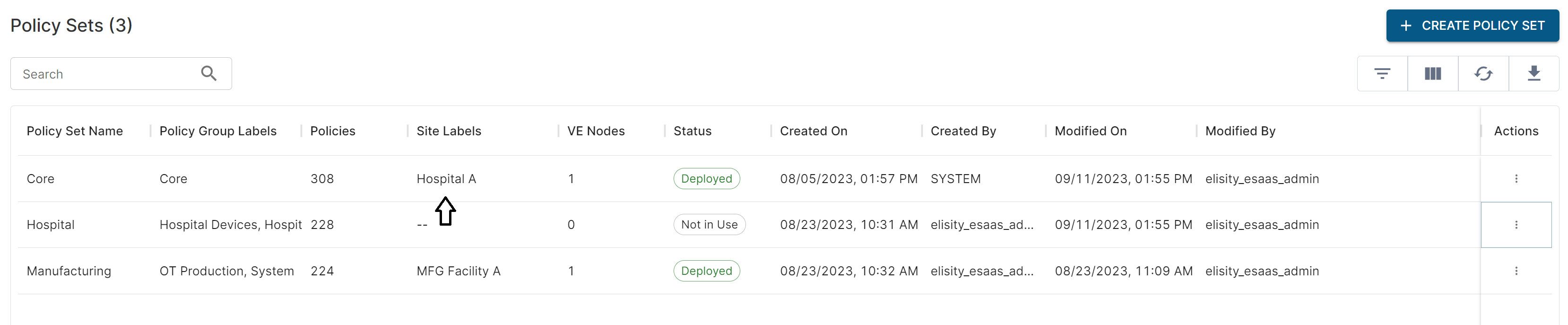Select the Manufacturing policy set name
Image resolution: width=1568 pixels, height=325 pixels.
pyautogui.click(x=69, y=271)
